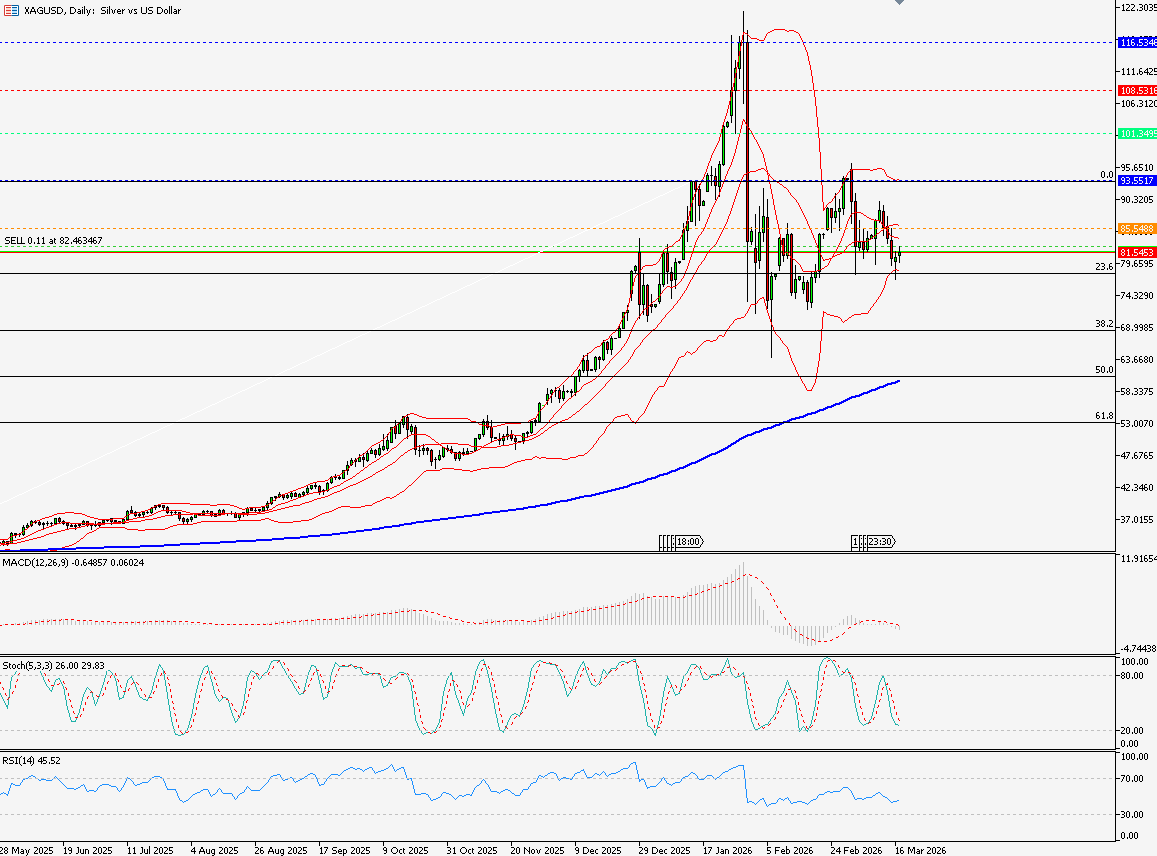Click the green 101.3495 price level tag
The image size is (1157, 856).
[1137, 131]
